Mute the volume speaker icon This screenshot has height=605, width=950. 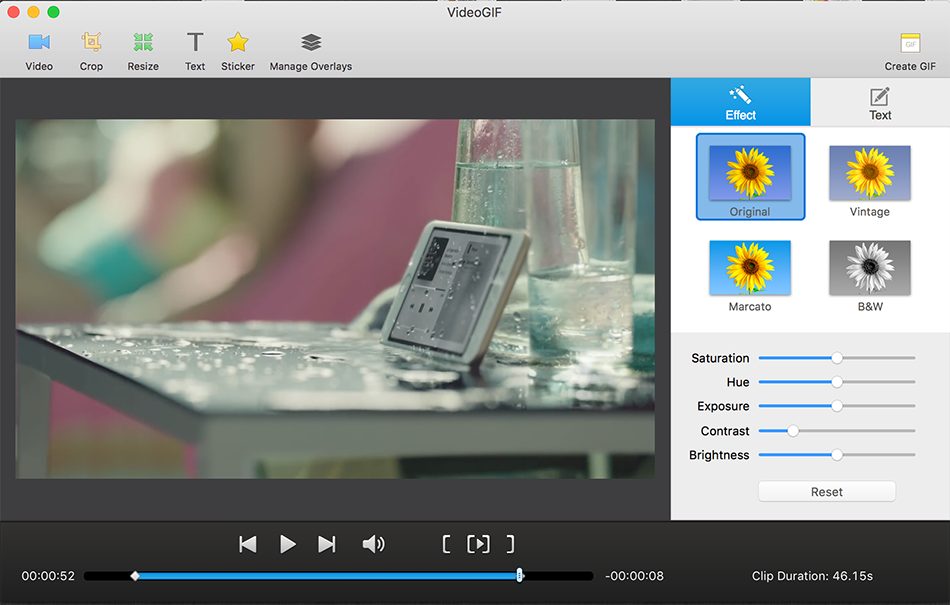point(373,544)
